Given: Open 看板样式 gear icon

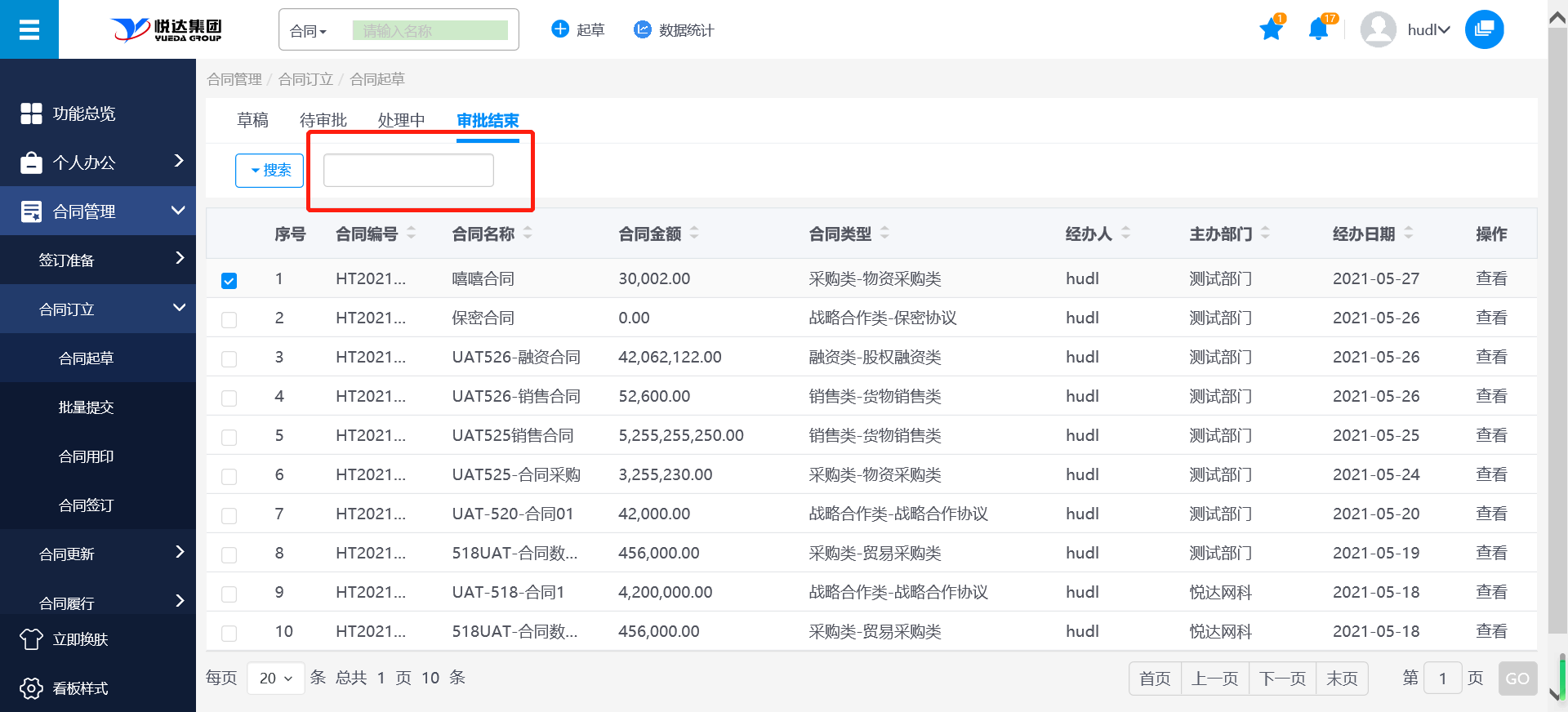Looking at the screenshot, I should pyautogui.click(x=31, y=688).
